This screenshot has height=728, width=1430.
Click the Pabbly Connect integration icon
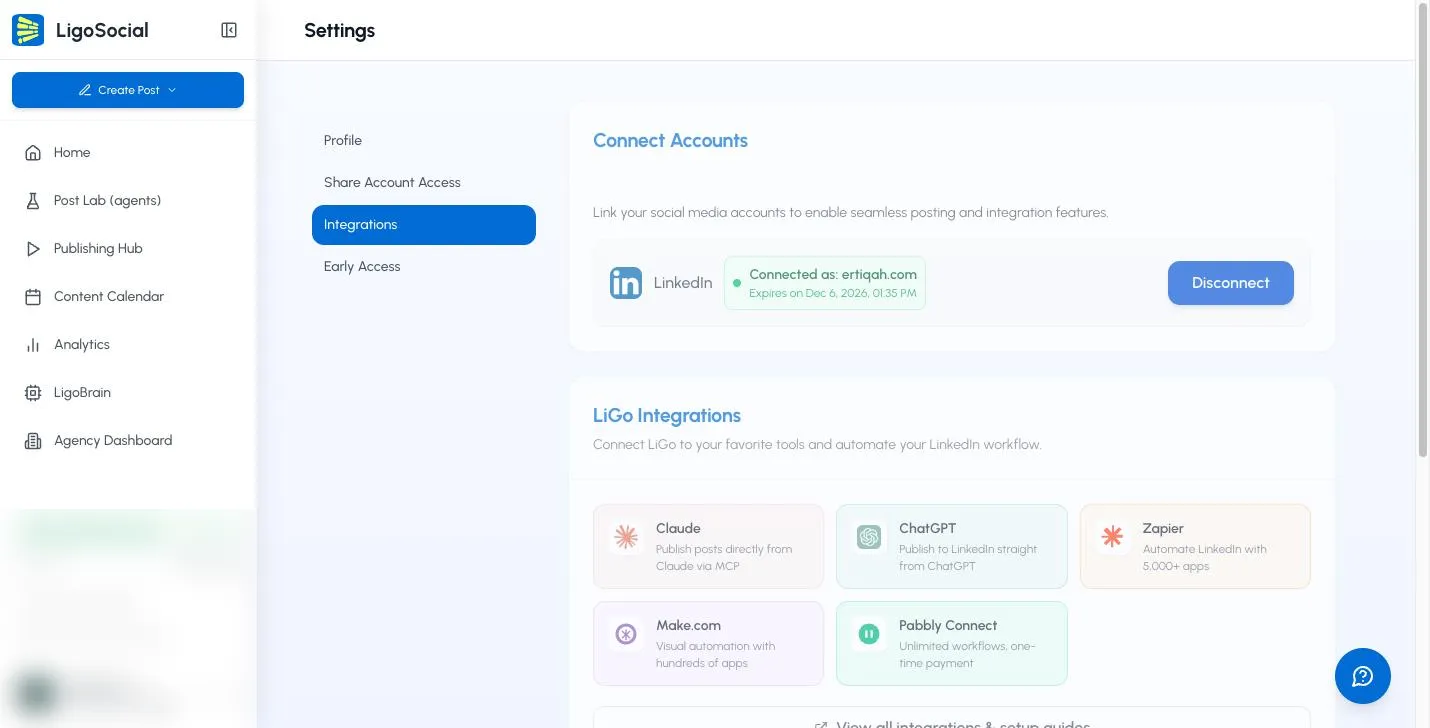pyautogui.click(x=869, y=634)
